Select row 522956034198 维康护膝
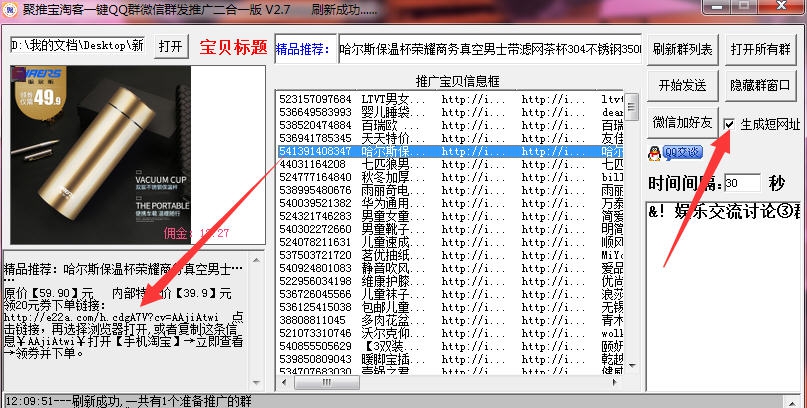The image size is (807, 408). coord(450,281)
